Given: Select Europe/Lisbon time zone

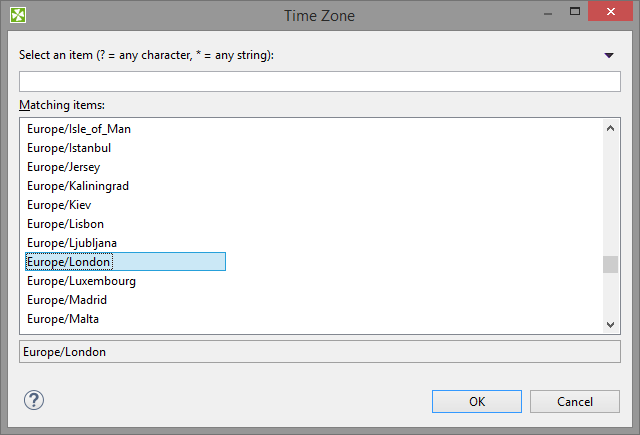Looking at the screenshot, I should pos(65,224).
